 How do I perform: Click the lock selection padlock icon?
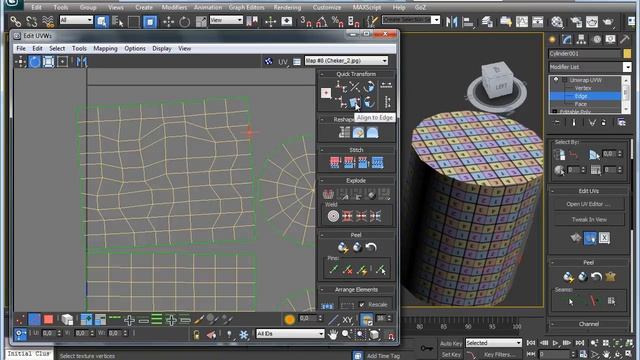pos(197,335)
